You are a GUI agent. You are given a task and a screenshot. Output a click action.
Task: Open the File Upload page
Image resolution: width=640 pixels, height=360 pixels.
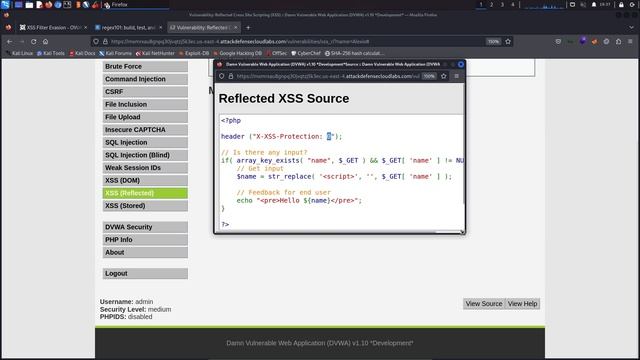[x=145, y=117]
